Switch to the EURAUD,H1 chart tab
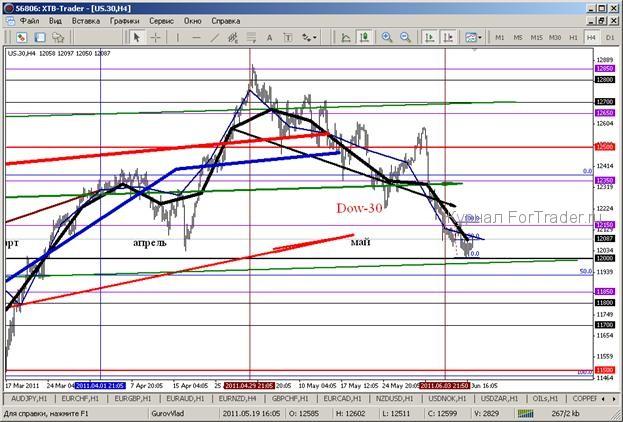The image size is (623, 422). click(185, 399)
